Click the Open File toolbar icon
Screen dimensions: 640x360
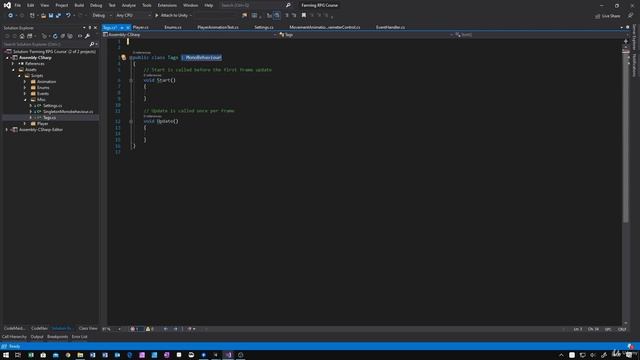click(x=43, y=16)
